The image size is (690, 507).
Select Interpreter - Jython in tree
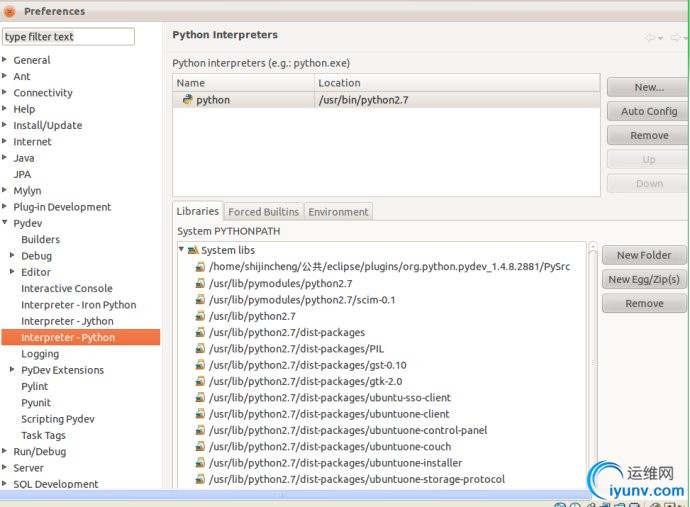click(67, 321)
